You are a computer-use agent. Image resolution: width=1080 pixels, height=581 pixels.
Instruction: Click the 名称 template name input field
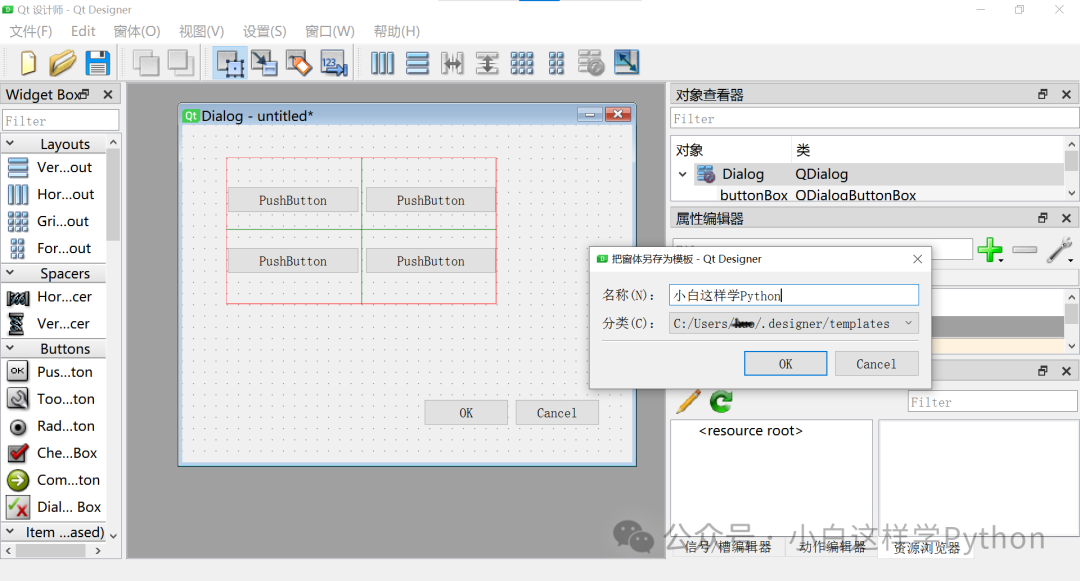793,295
